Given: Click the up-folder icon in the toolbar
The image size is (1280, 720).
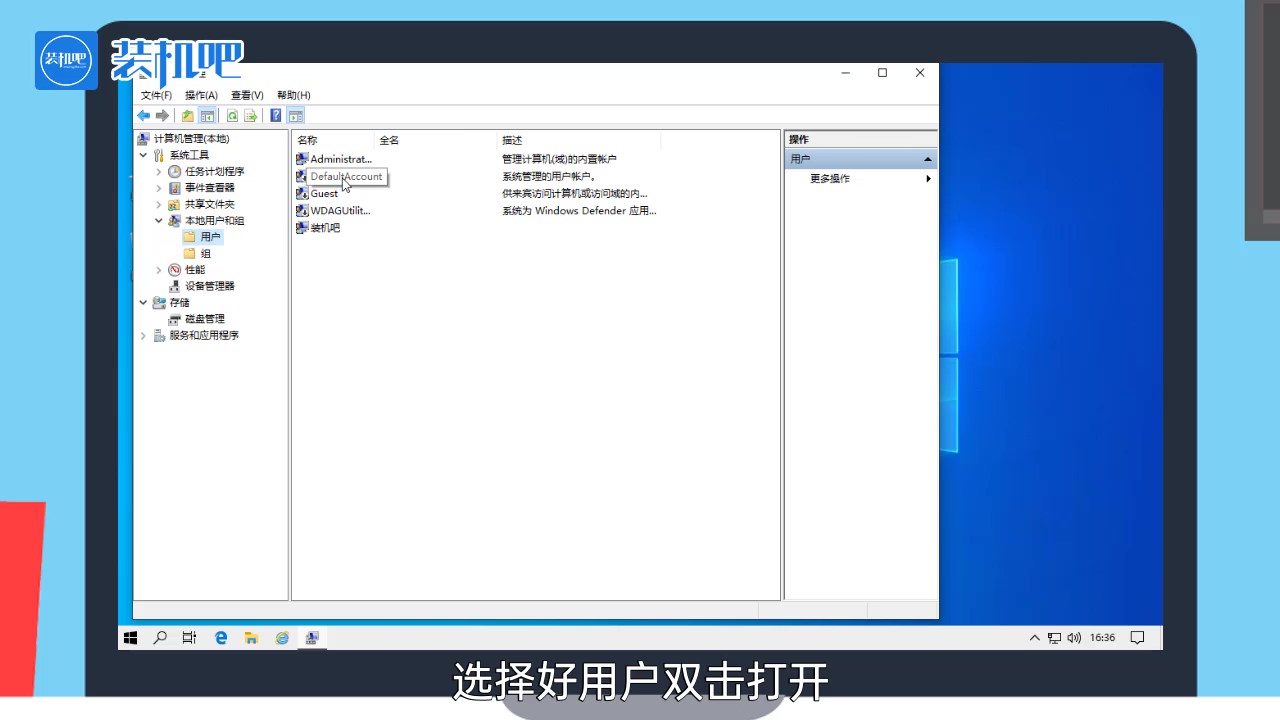Looking at the screenshot, I should (187, 115).
